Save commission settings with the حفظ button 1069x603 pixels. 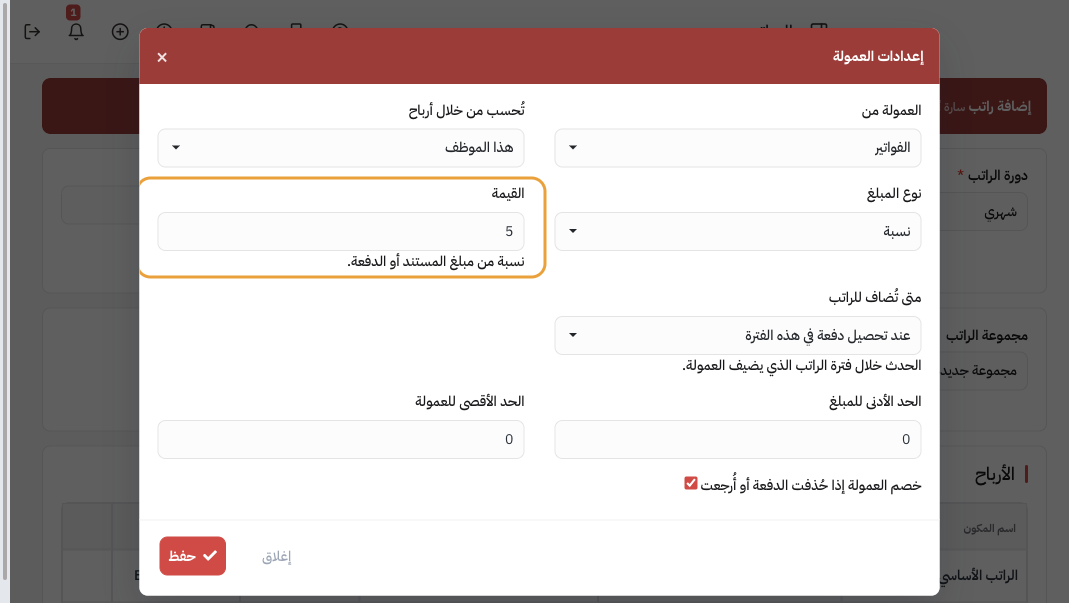(193, 556)
